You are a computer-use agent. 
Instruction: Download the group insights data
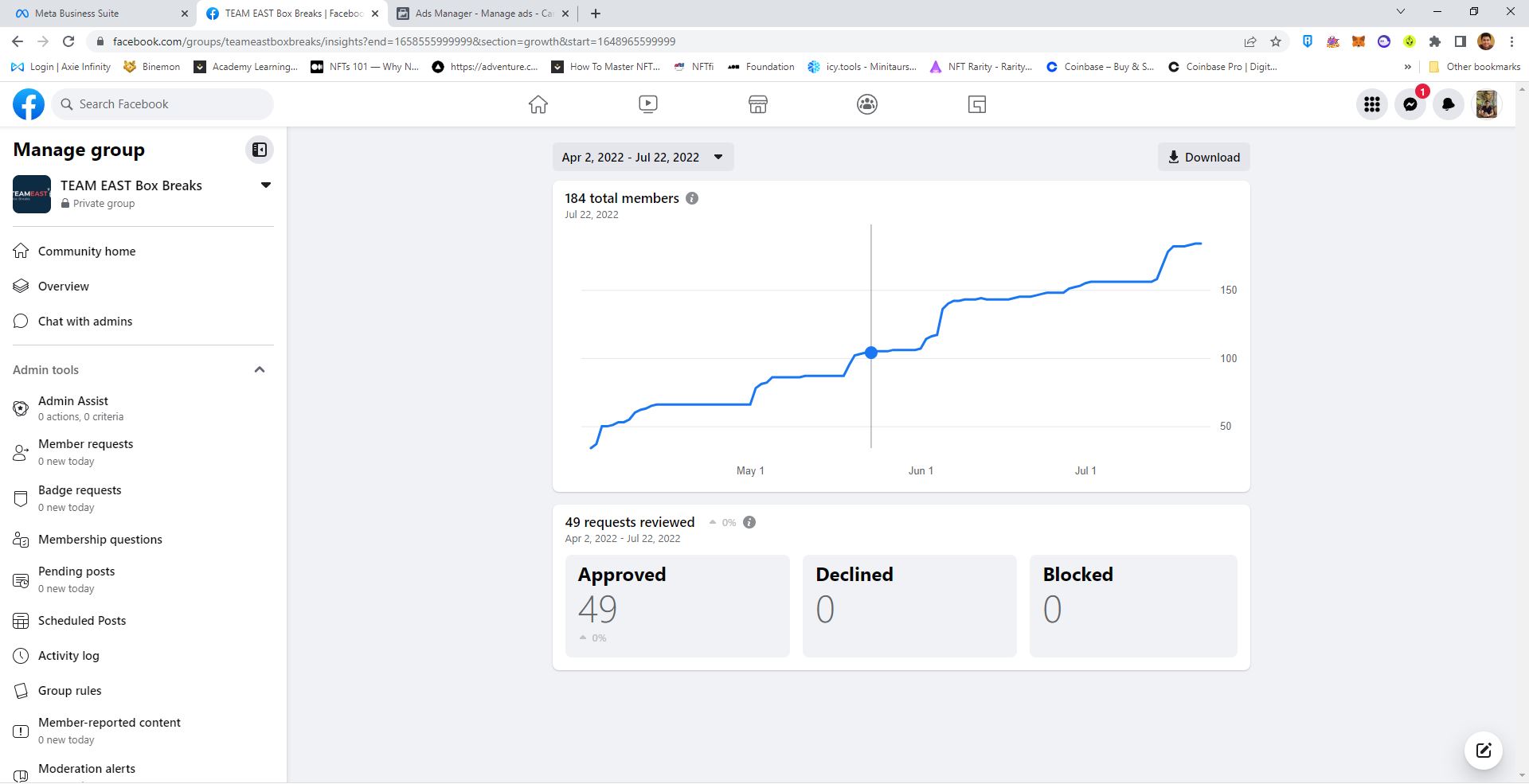pyautogui.click(x=1203, y=157)
